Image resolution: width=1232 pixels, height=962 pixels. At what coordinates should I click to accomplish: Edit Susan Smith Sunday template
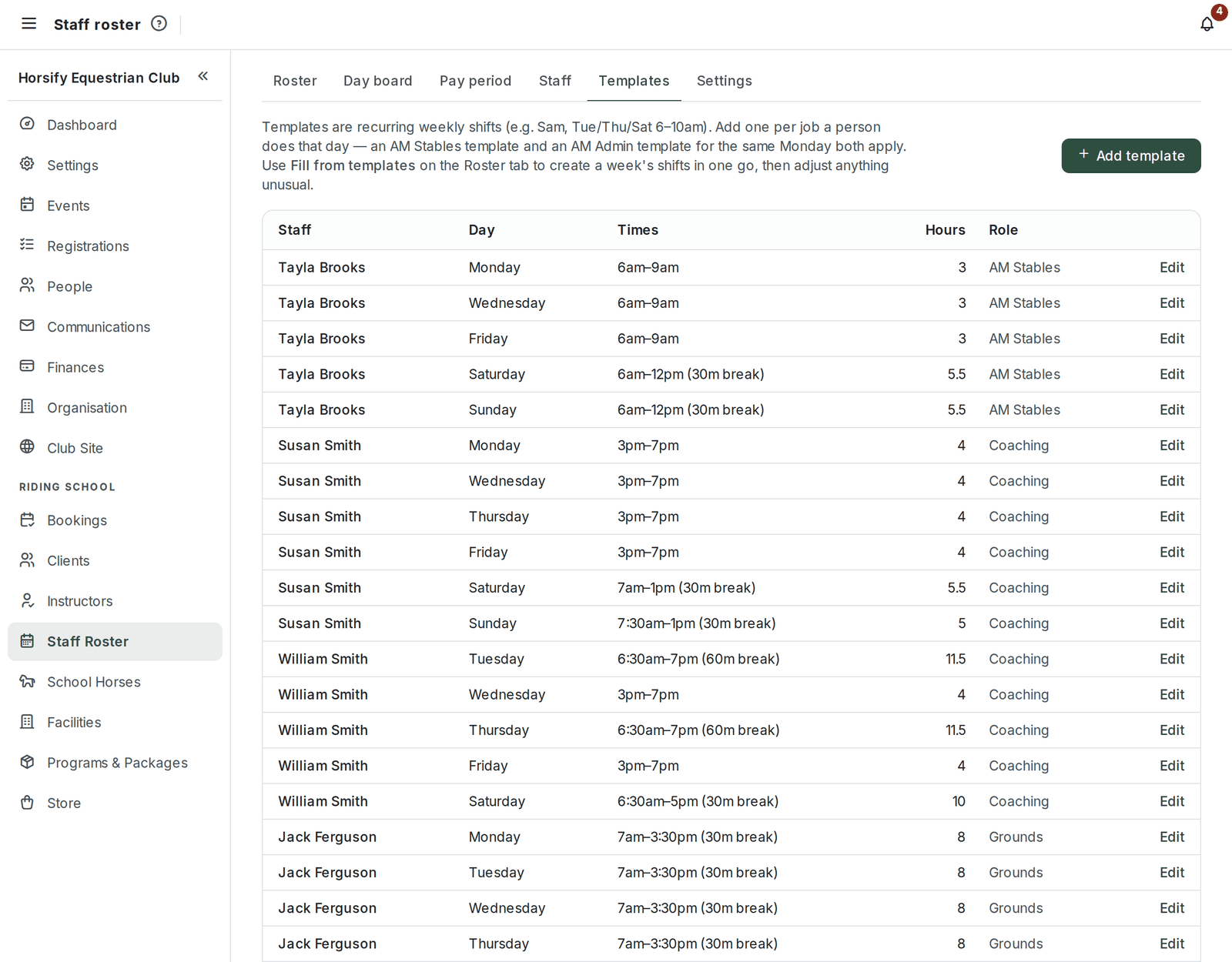[1171, 623]
